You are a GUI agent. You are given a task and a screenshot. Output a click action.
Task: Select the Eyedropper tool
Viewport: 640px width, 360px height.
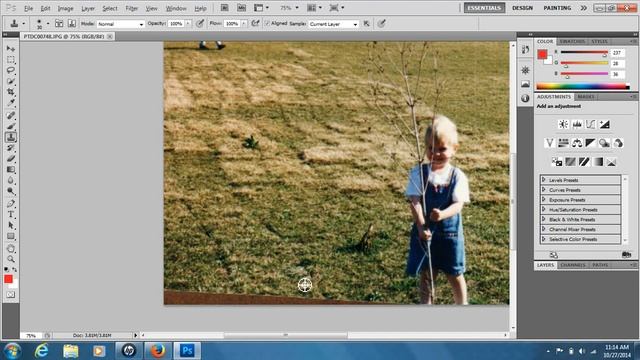[11, 102]
